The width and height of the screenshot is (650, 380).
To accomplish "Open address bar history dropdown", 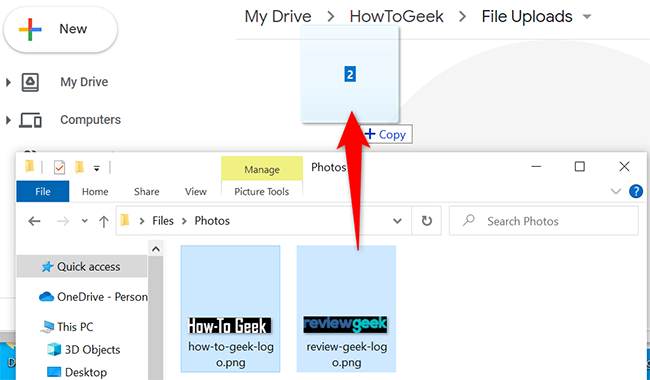I will coord(397,221).
